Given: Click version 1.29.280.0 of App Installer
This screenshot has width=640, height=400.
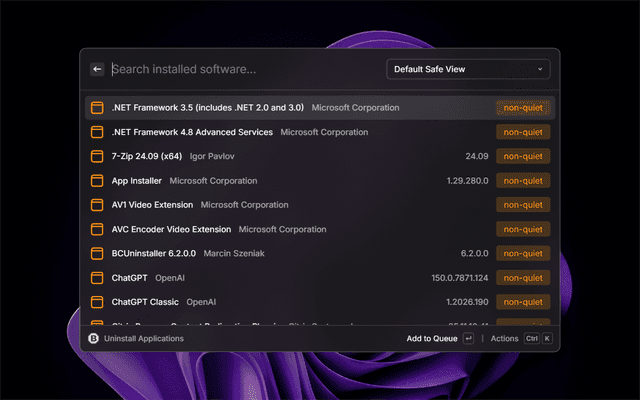Looking at the screenshot, I should (x=467, y=181).
